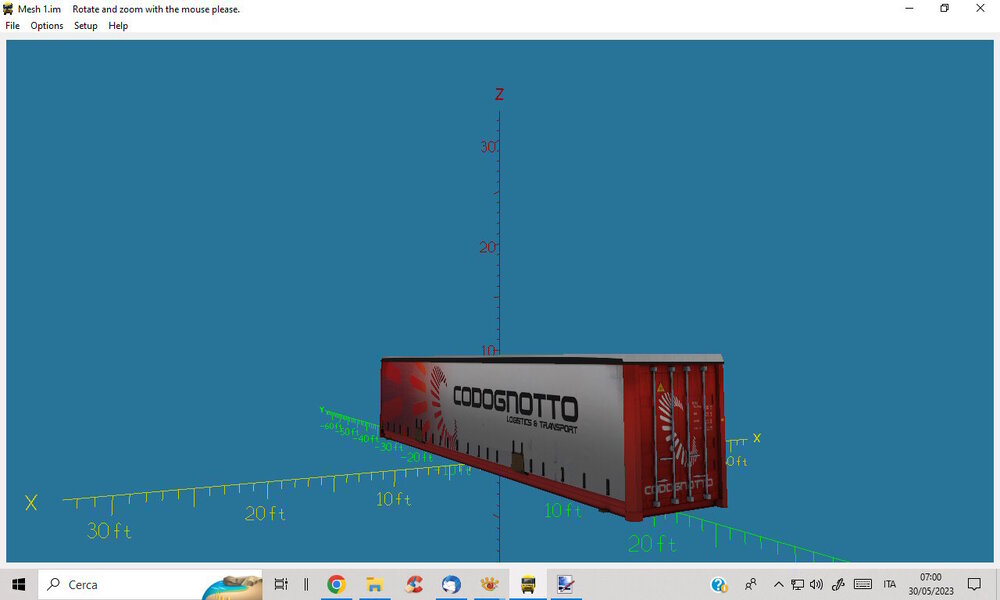Click the Cerca search box in taskbar

pyautogui.click(x=151, y=584)
